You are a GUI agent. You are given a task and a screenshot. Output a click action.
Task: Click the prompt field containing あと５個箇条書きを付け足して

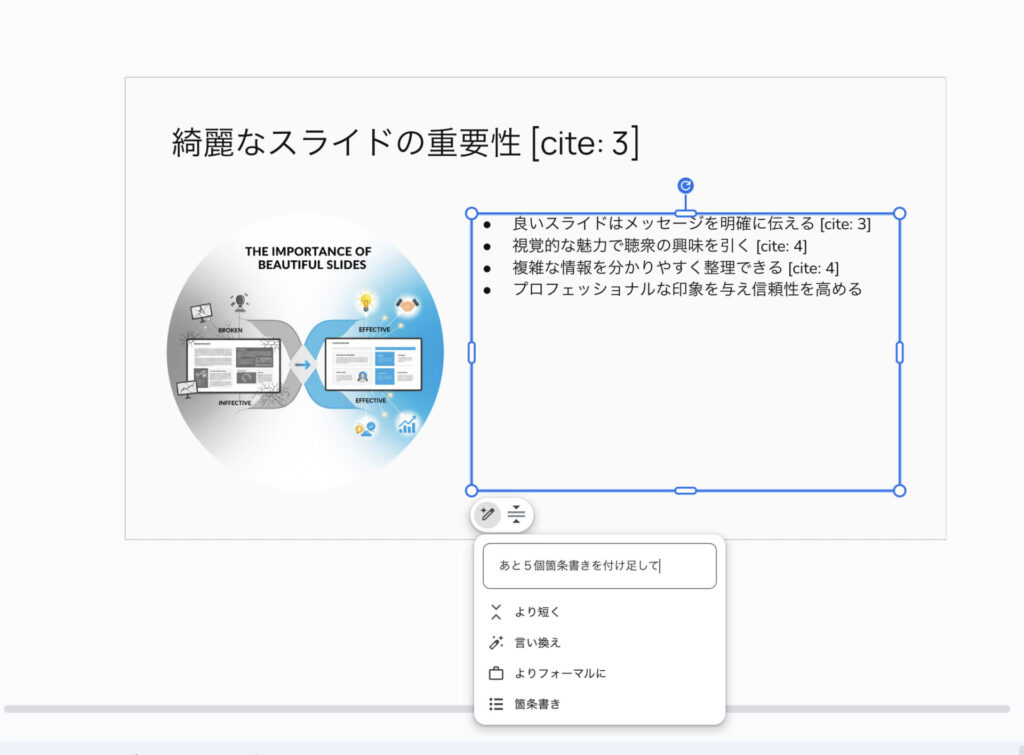[599, 566]
